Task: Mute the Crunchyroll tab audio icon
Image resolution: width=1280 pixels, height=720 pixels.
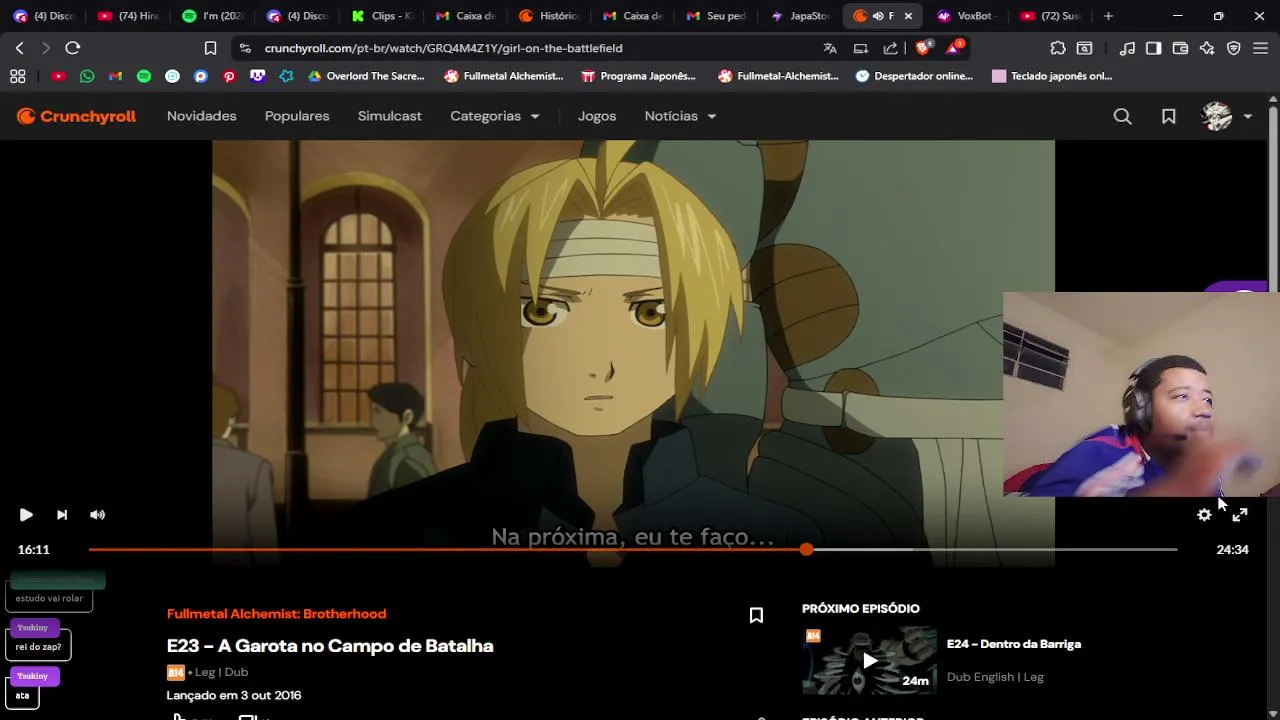Action: 877,16
